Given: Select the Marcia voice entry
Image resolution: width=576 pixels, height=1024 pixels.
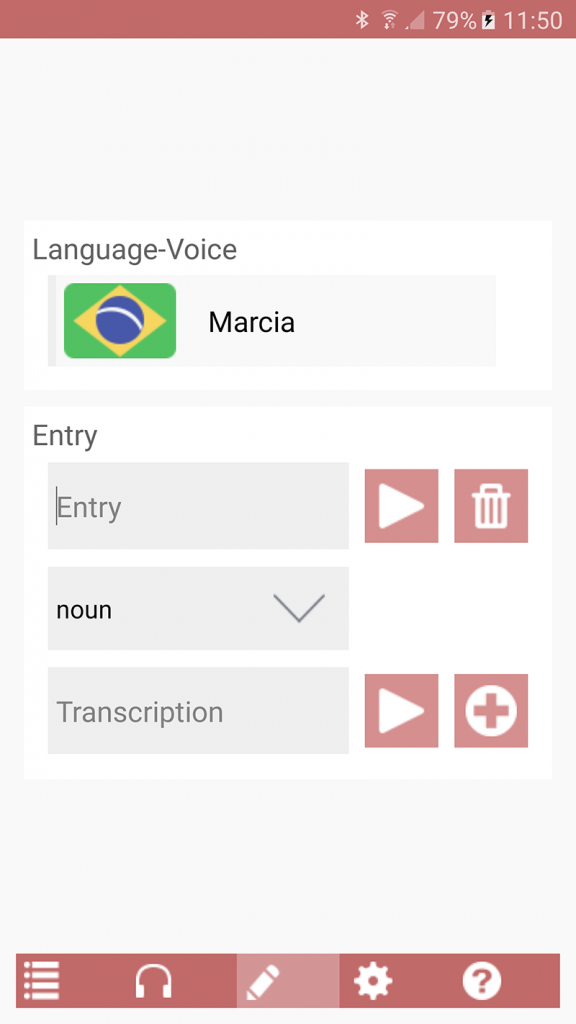Looking at the screenshot, I should (251, 321).
